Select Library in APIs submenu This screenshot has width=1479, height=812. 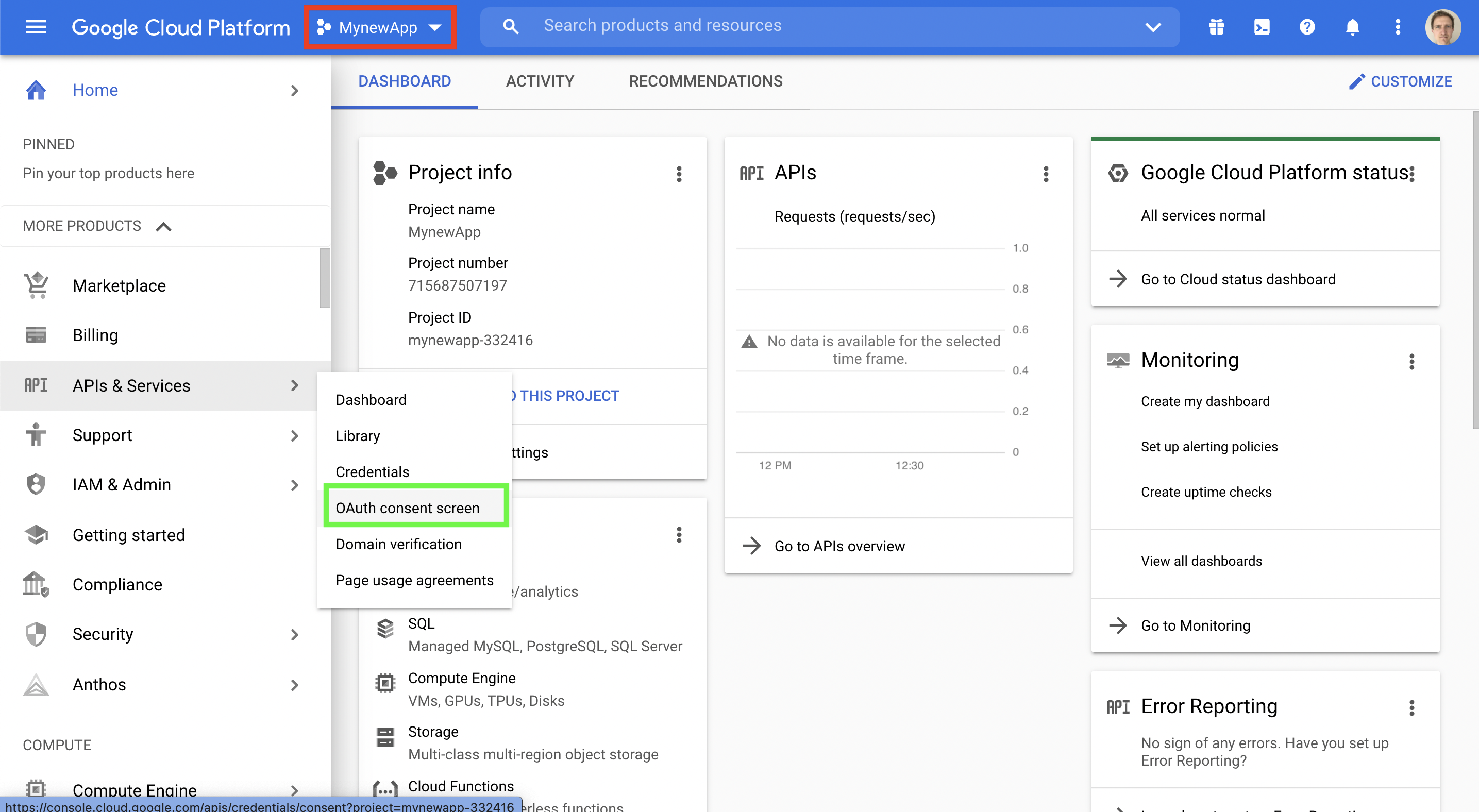pos(358,436)
